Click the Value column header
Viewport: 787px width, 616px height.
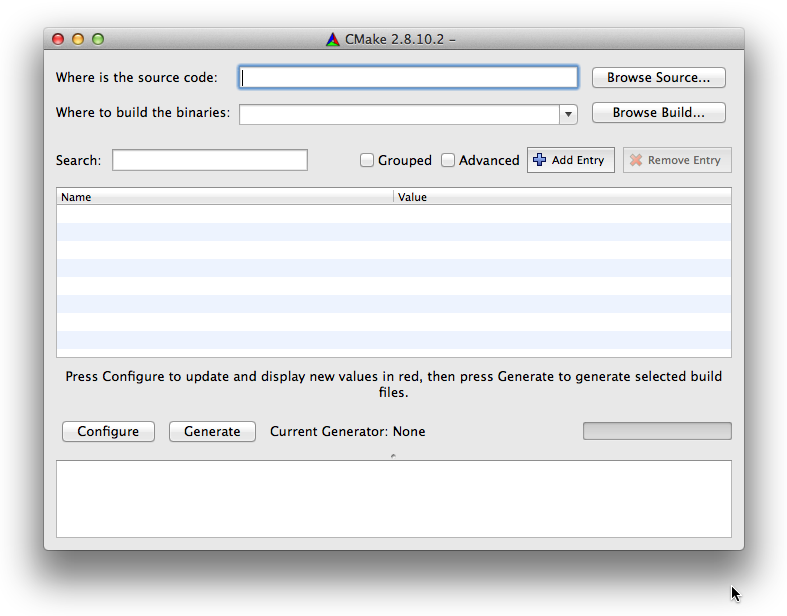[x=562, y=197]
